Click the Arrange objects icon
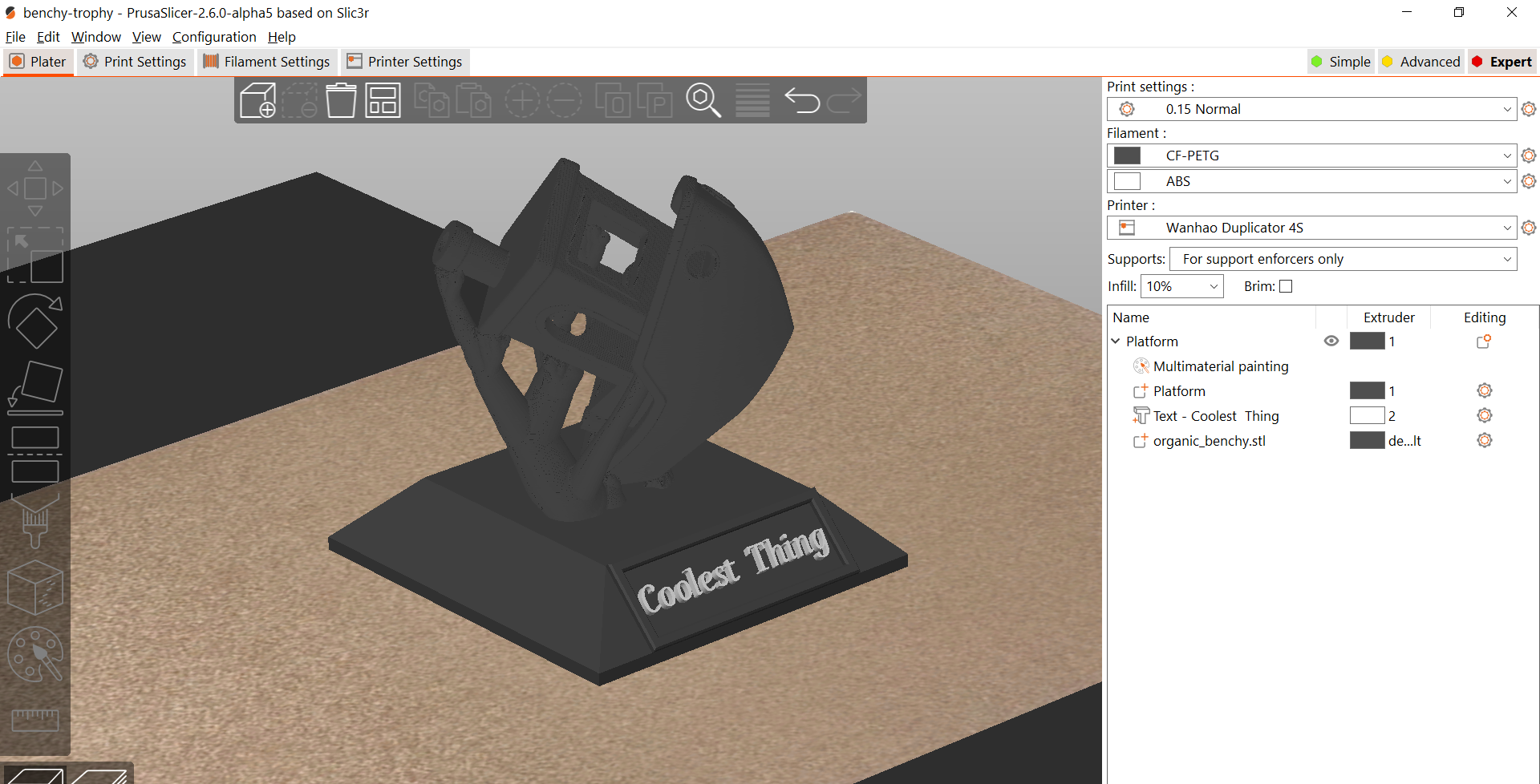Screen dimensions: 1540x784 [x=383, y=100]
